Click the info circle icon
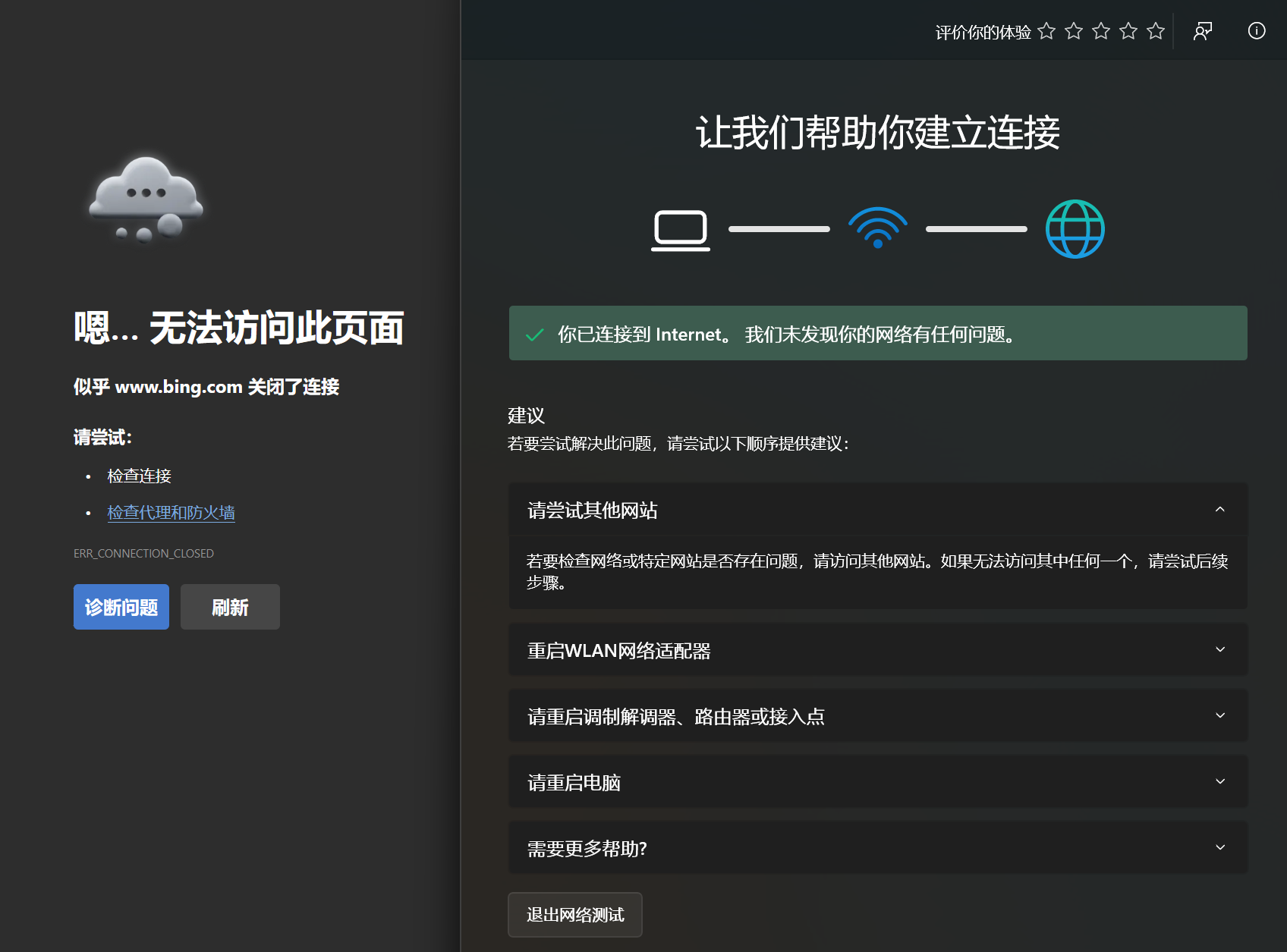The image size is (1287, 952). click(1257, 31)
